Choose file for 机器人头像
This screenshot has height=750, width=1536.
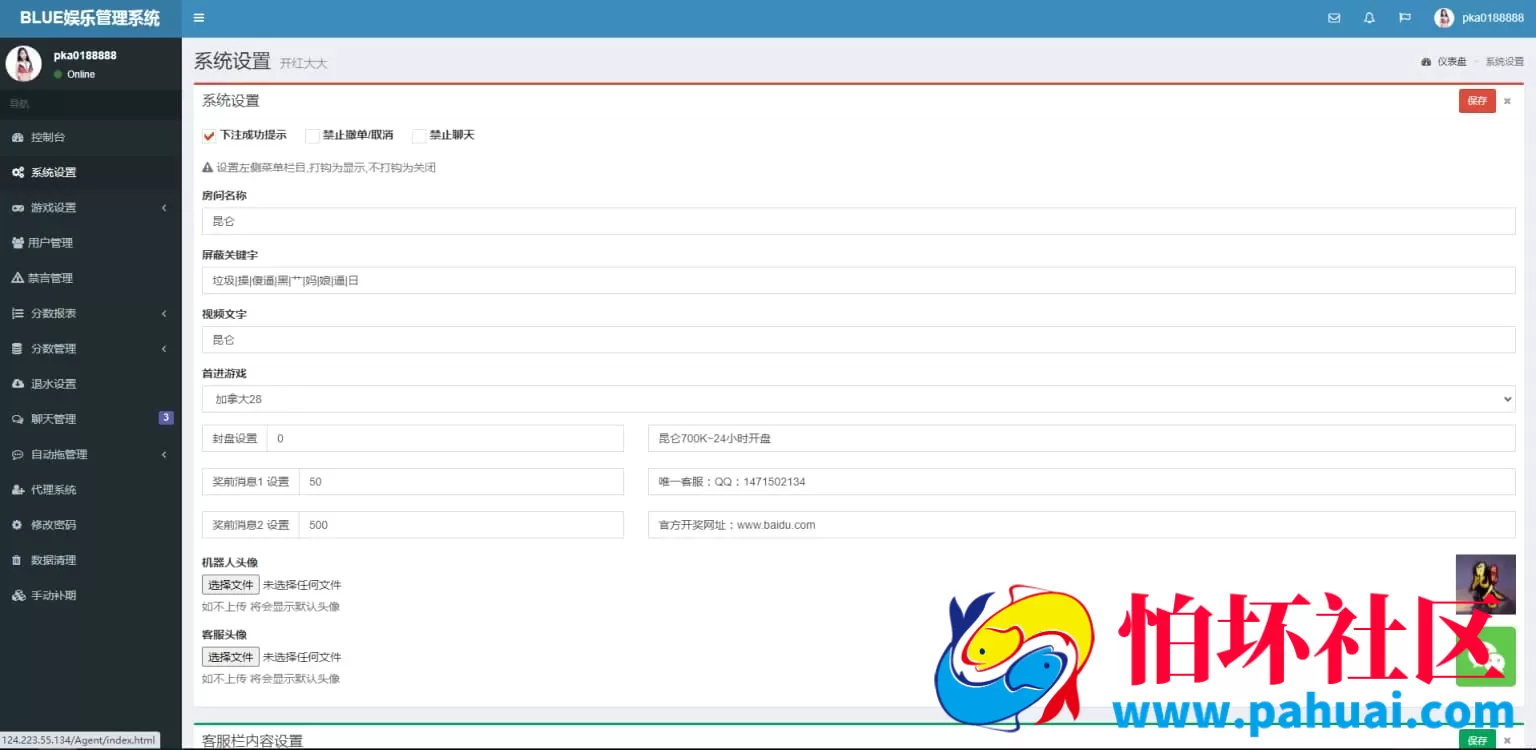click(x=230, y=585)
